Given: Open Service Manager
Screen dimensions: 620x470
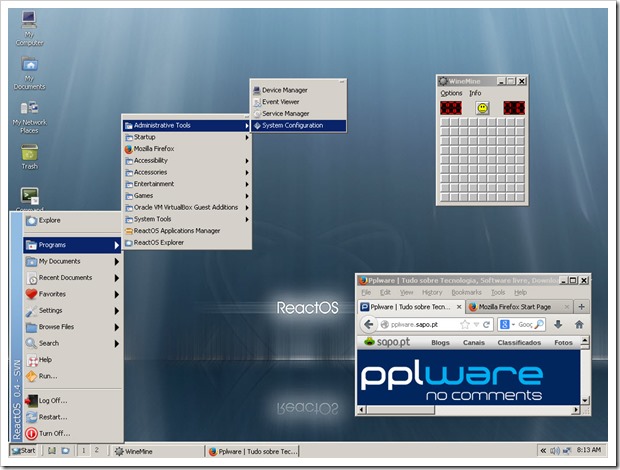Looking at the screenshot, I should coord(299,113).
